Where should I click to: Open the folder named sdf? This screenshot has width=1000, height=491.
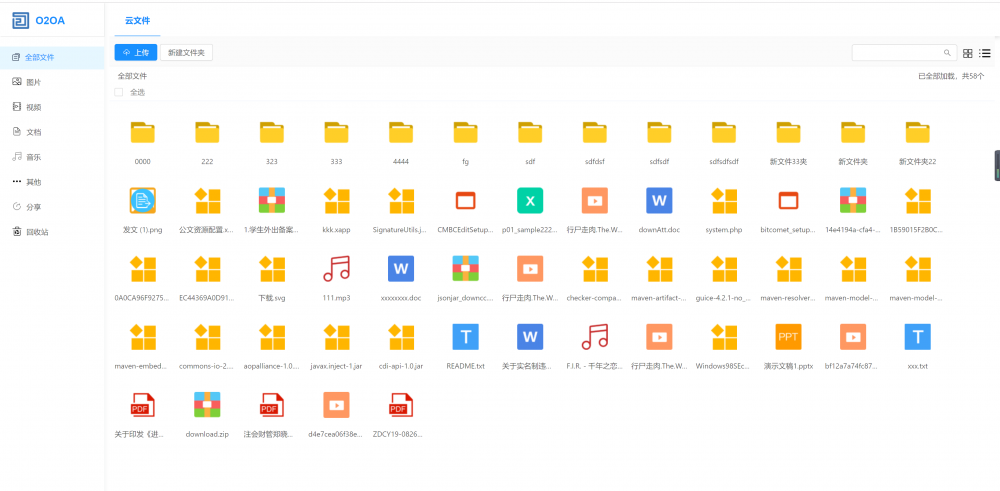(530, 132)
